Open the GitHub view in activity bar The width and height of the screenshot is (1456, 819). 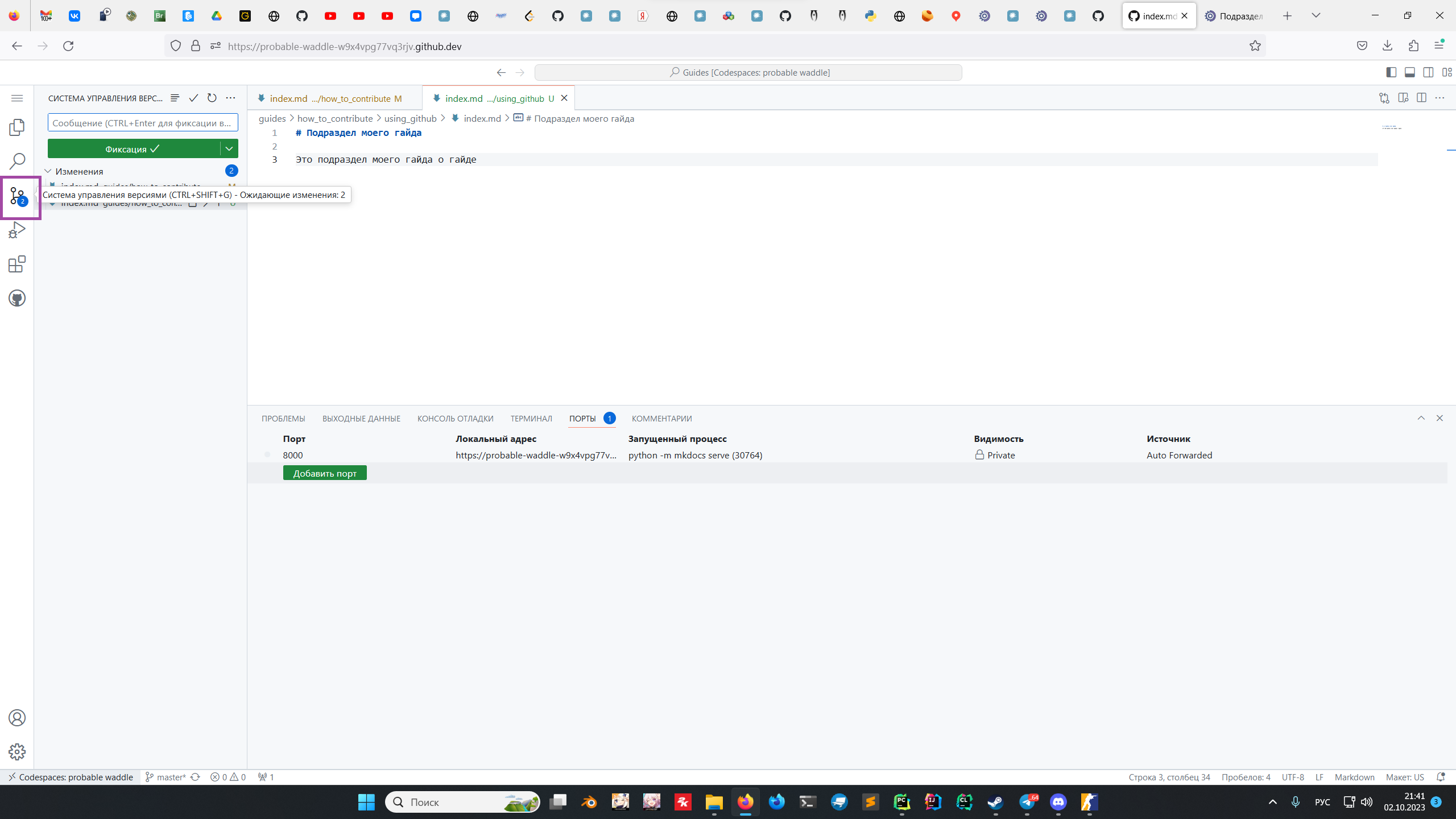click(17, 298)
